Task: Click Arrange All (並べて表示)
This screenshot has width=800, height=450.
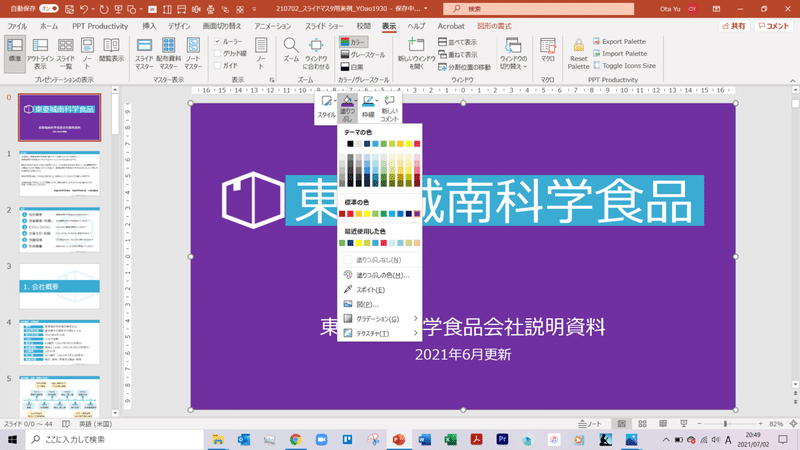Action: 458,42
